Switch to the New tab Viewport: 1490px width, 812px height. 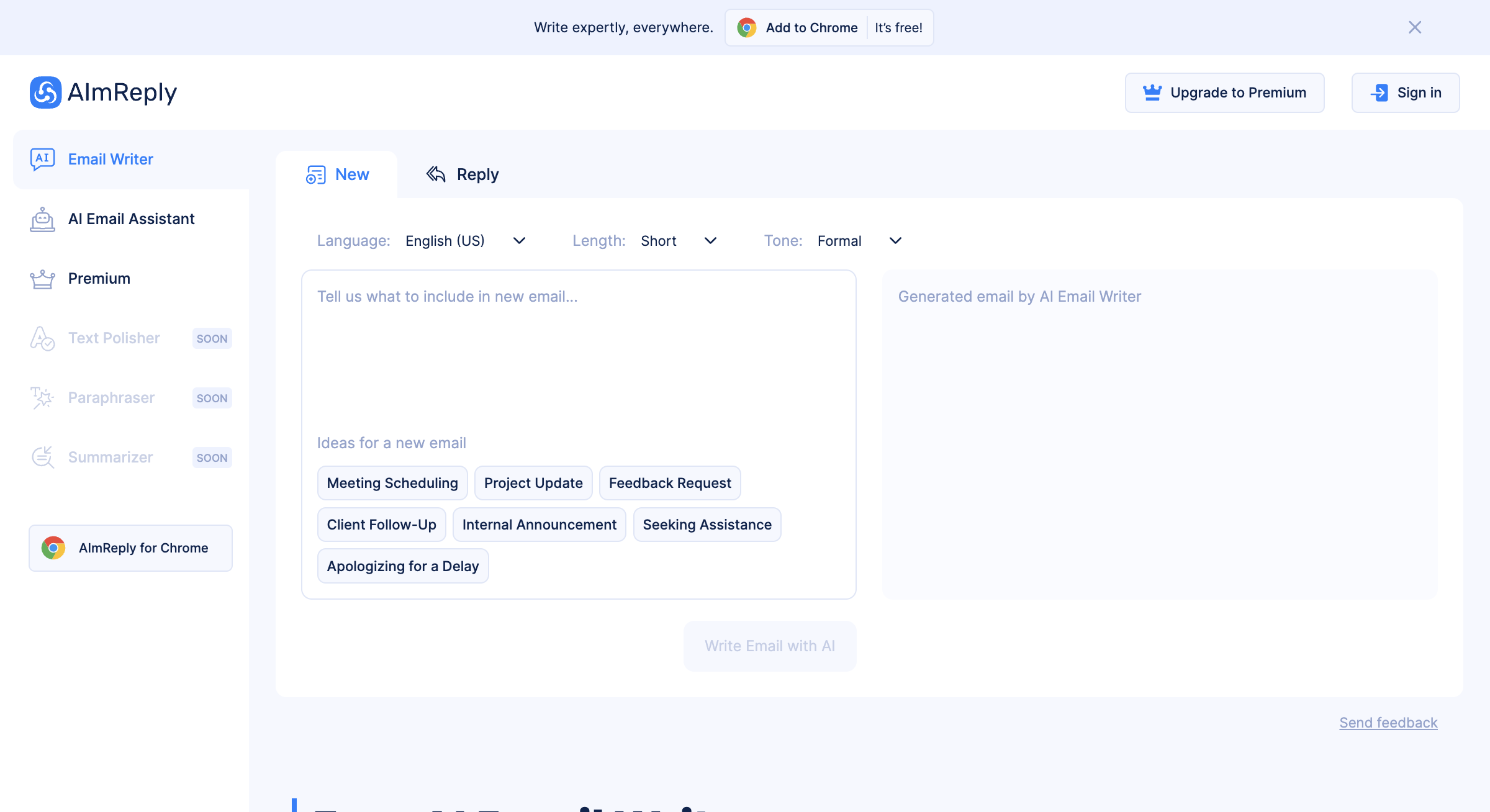(337, 174)
